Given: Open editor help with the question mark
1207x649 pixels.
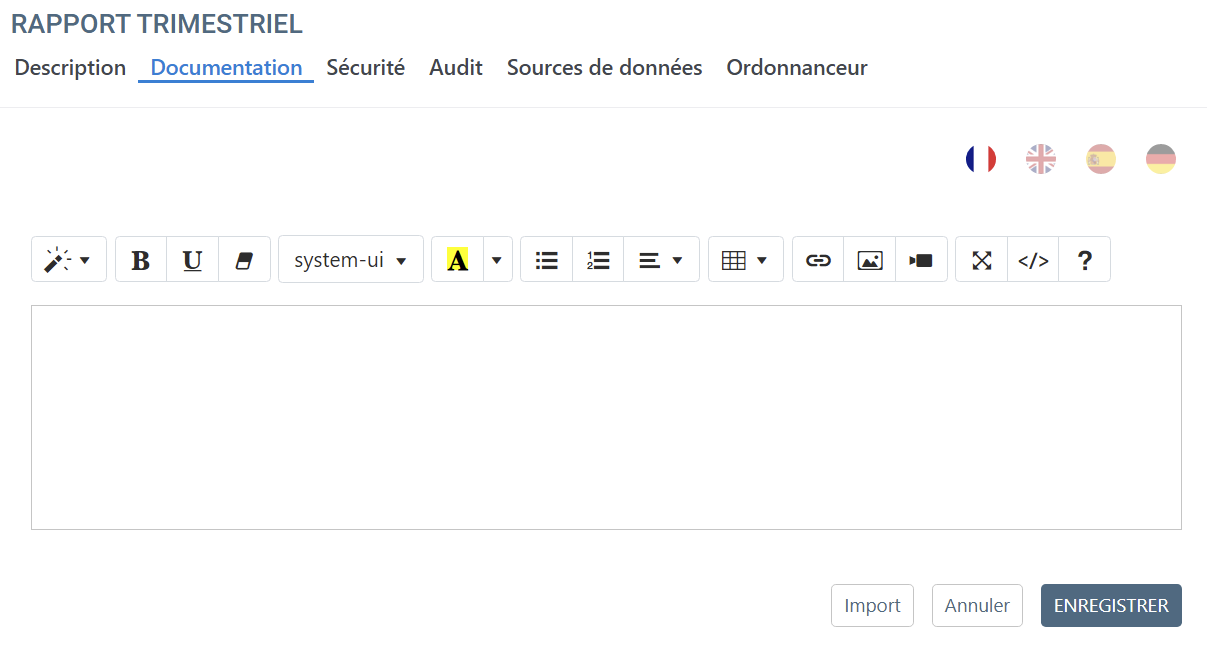Looking at the screenshot, I should [x=1084, y=260].
